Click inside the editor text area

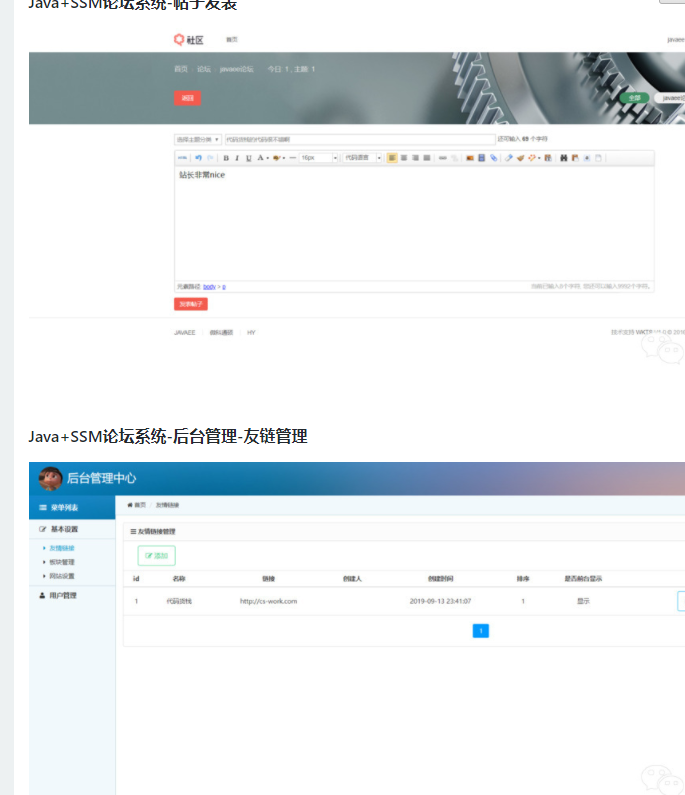(x=414, y=223)
